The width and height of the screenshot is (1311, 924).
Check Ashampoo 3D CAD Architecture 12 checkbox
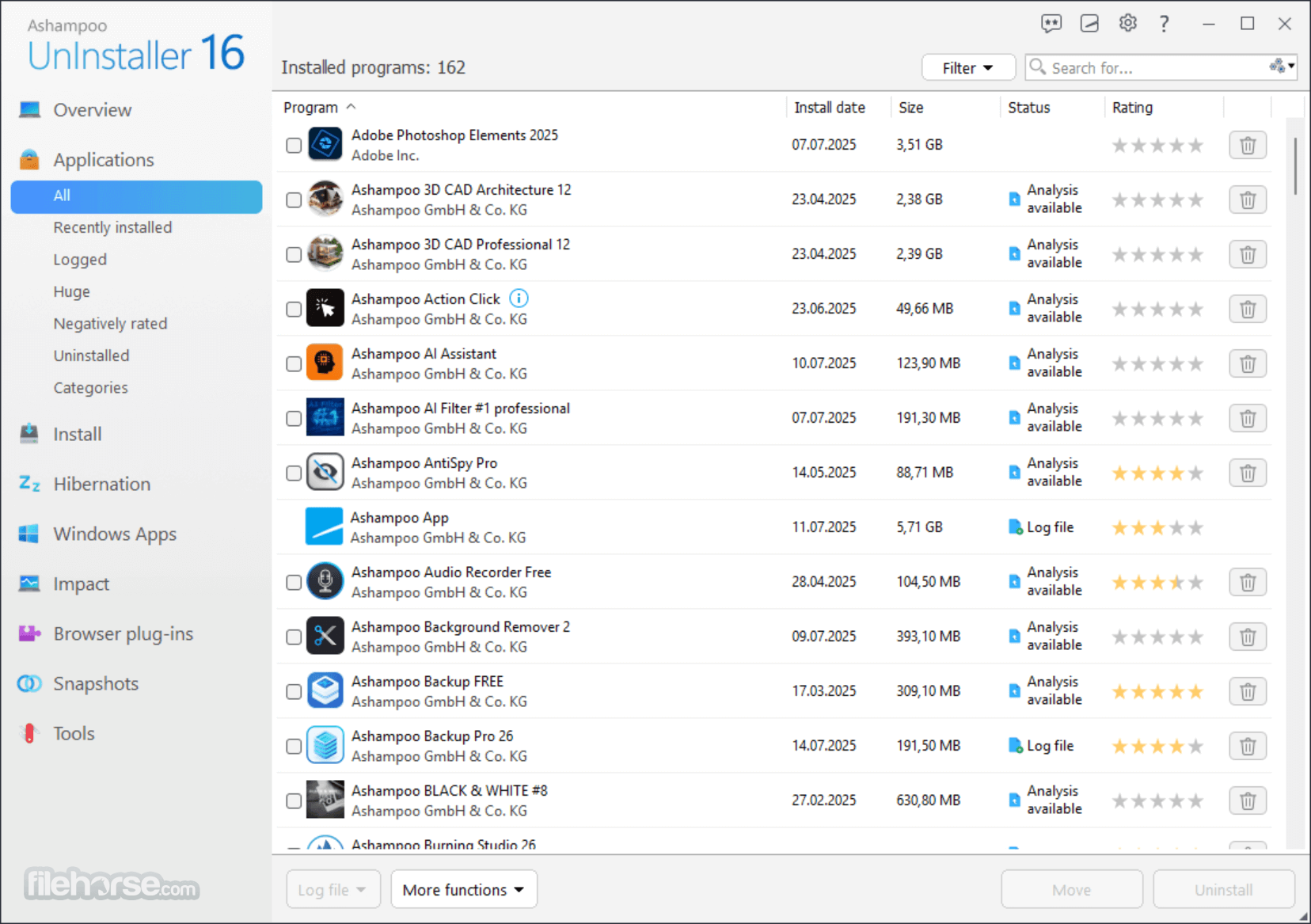tap(294, 200)
